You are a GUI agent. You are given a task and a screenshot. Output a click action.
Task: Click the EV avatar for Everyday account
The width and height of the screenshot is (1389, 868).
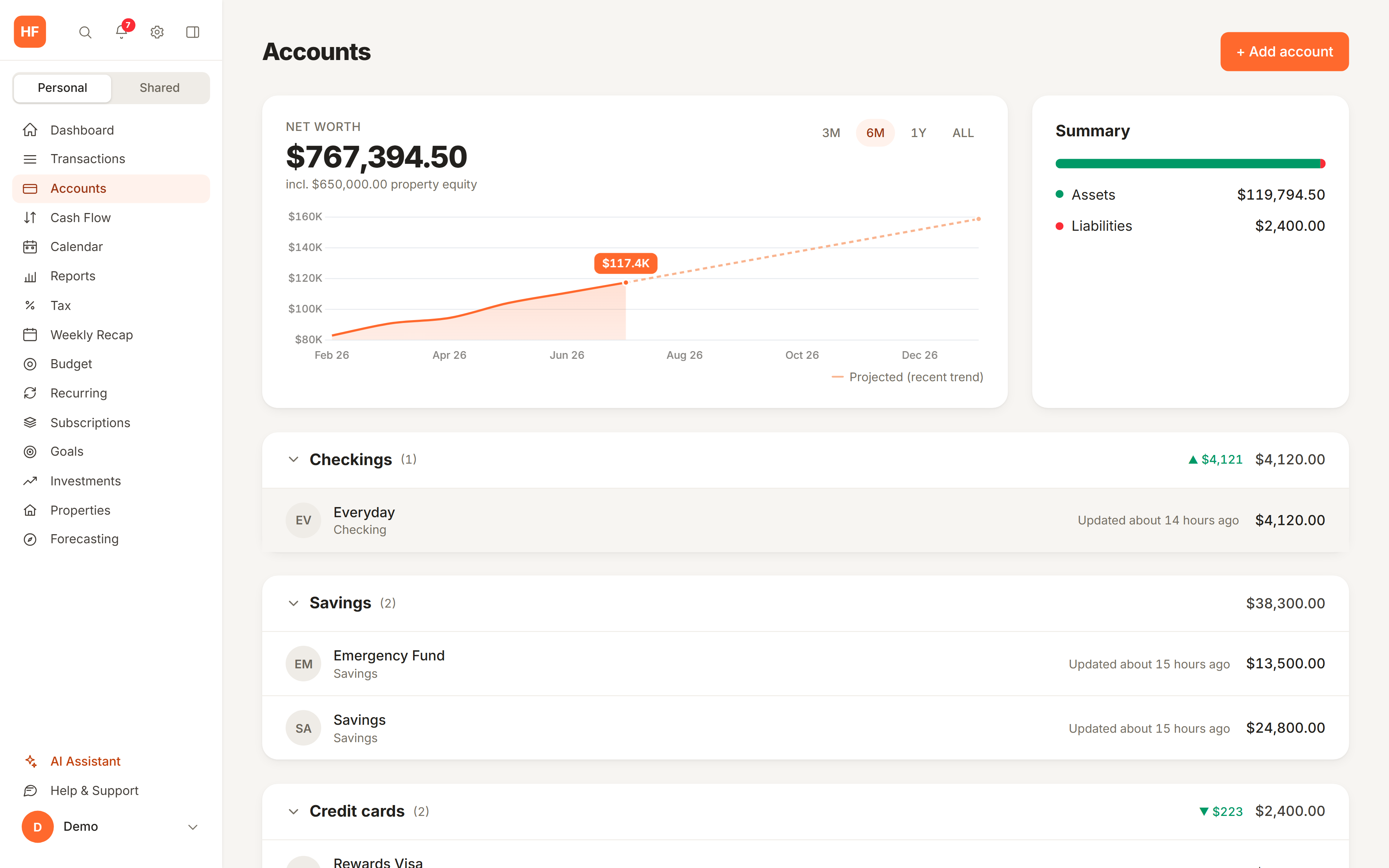(x=303, y=520)
